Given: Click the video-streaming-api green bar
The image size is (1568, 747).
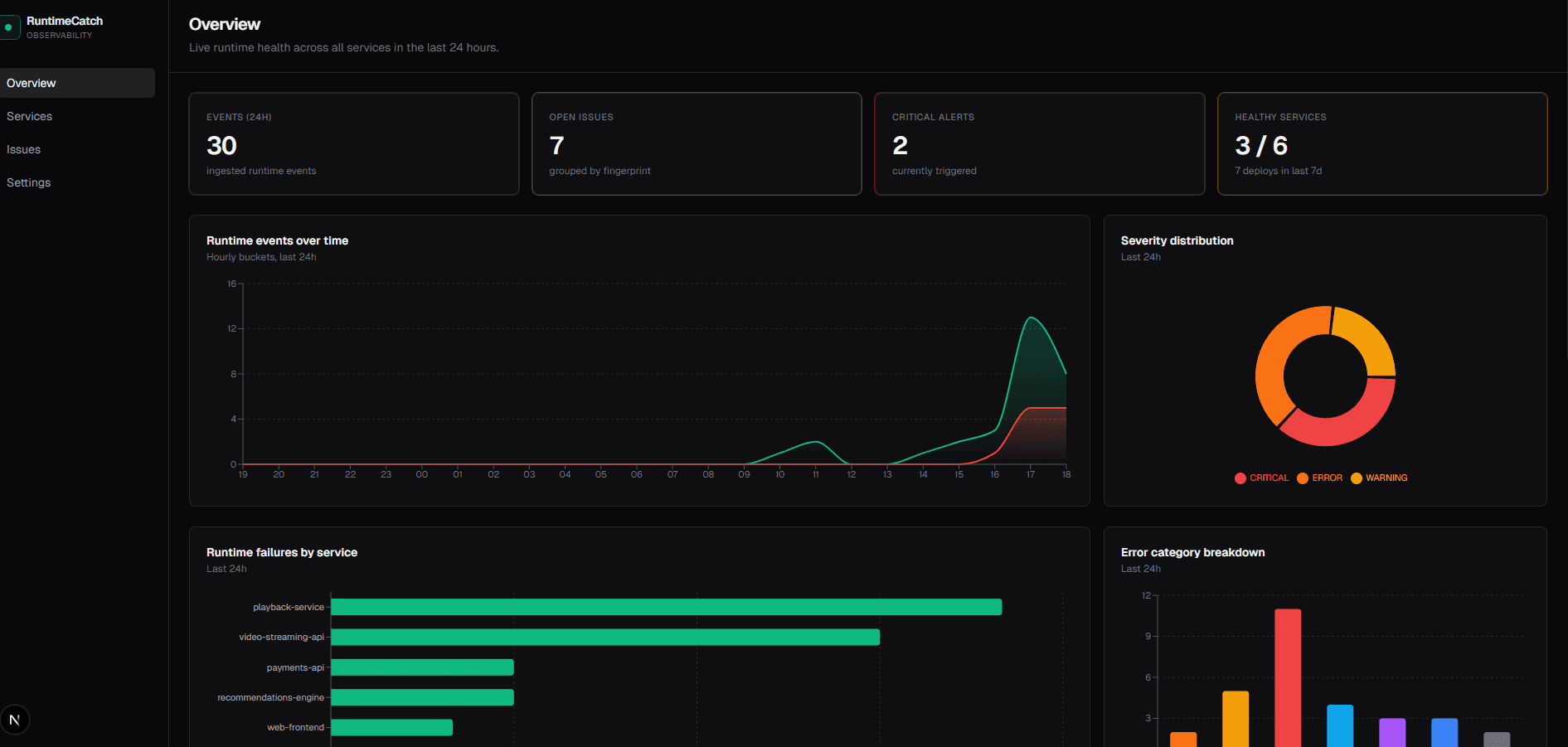Looking at the screenshot, I should point(605,637).
